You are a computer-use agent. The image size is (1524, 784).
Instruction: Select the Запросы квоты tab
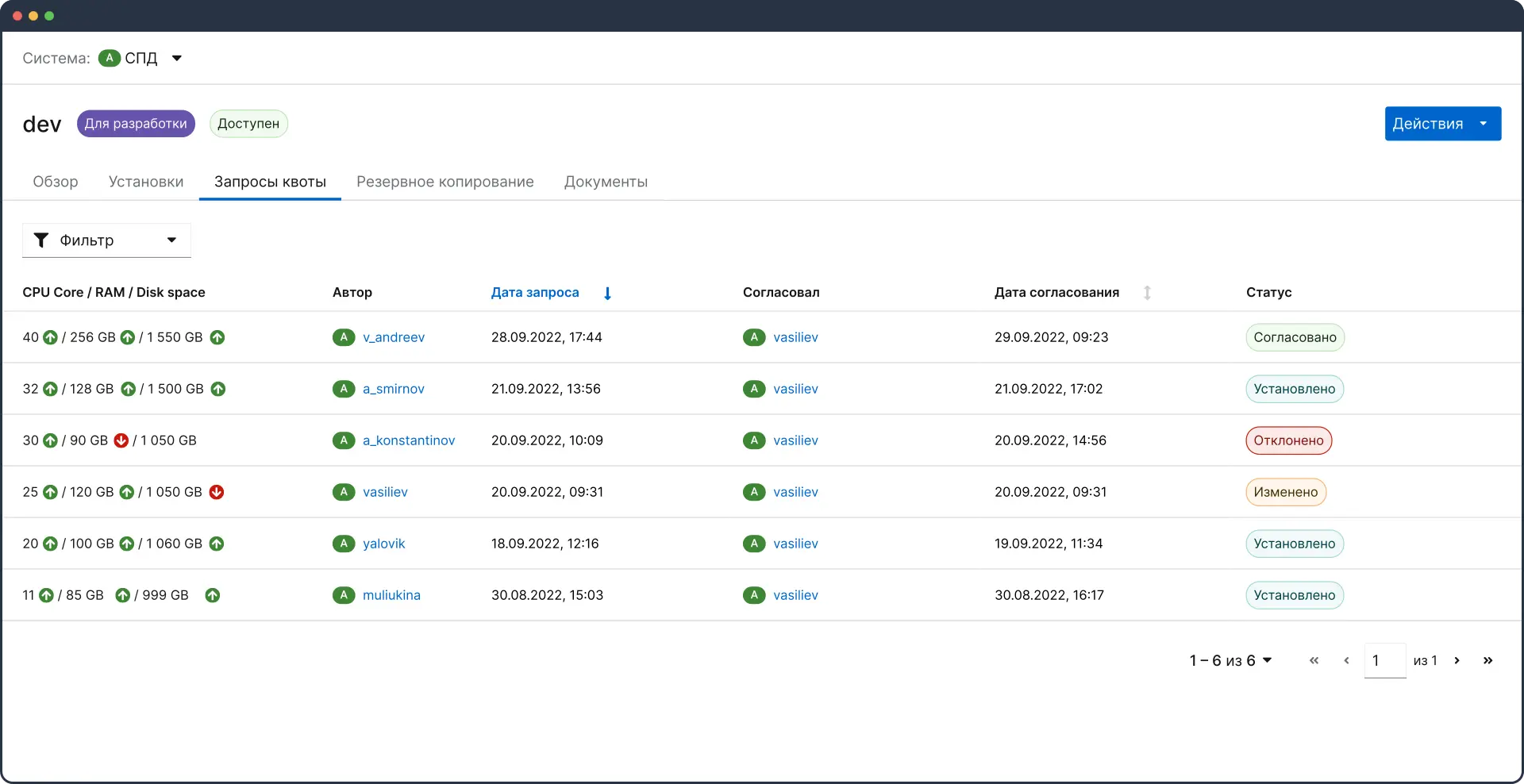270,182
